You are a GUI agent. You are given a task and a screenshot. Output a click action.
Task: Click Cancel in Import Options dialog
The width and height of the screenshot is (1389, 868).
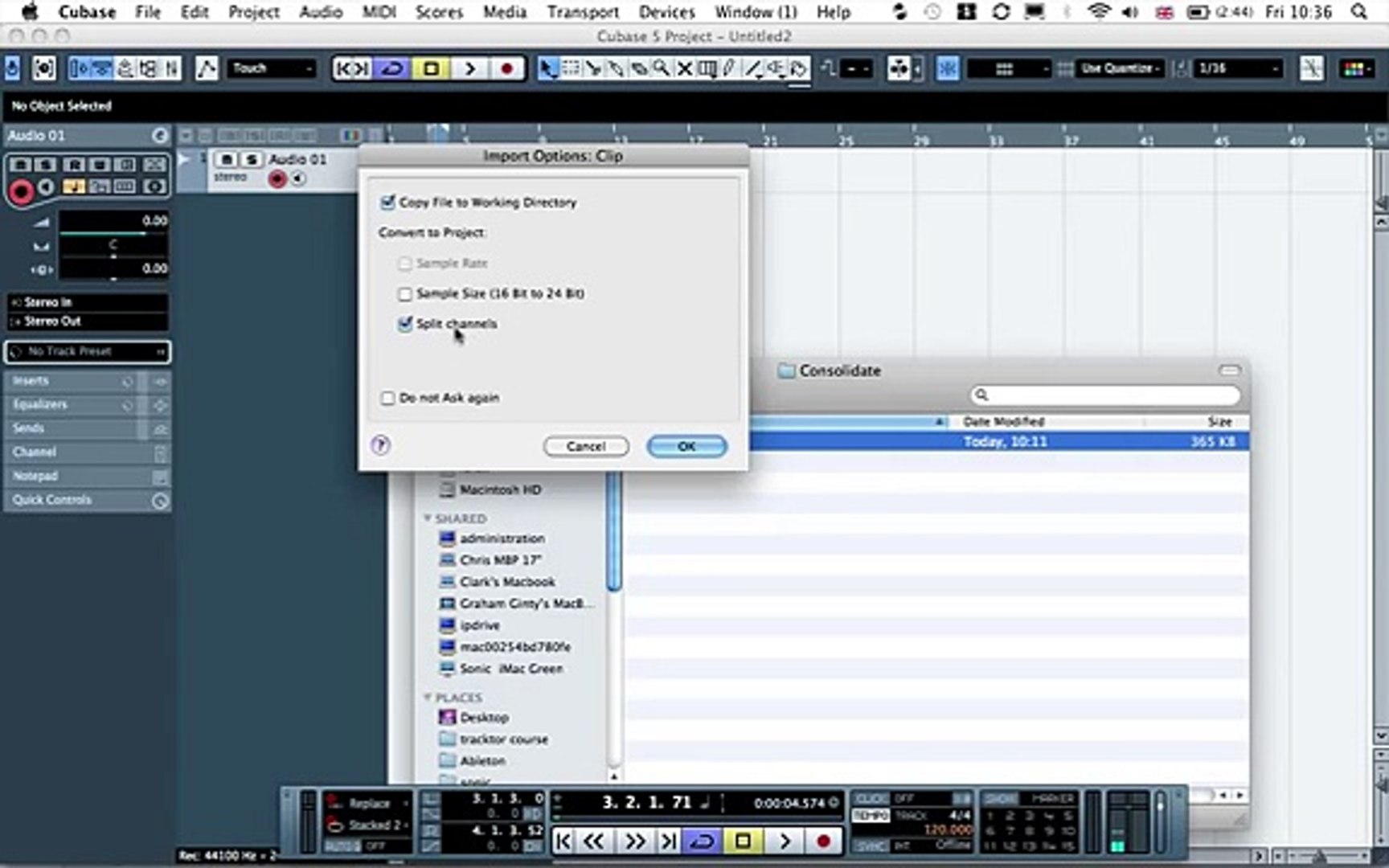pos(586,446)
